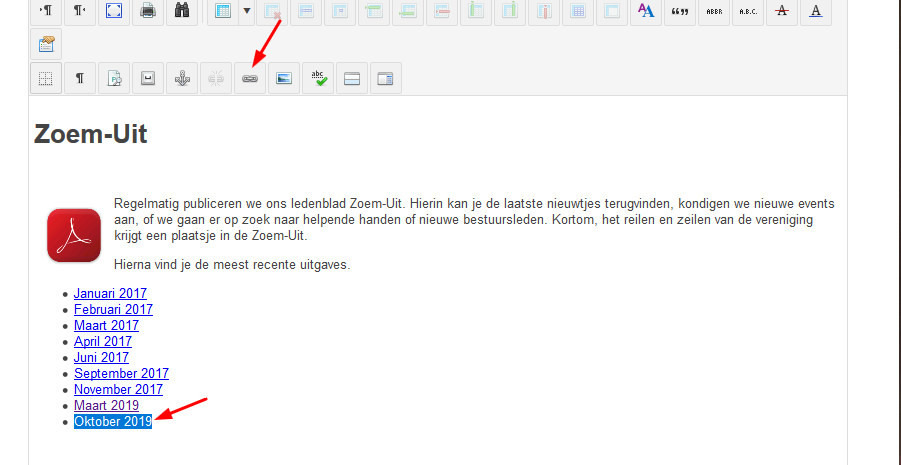901x465 pixels.
Task: Click the highlighted Oktober 2019 text
Action: [x=113, y=422]
